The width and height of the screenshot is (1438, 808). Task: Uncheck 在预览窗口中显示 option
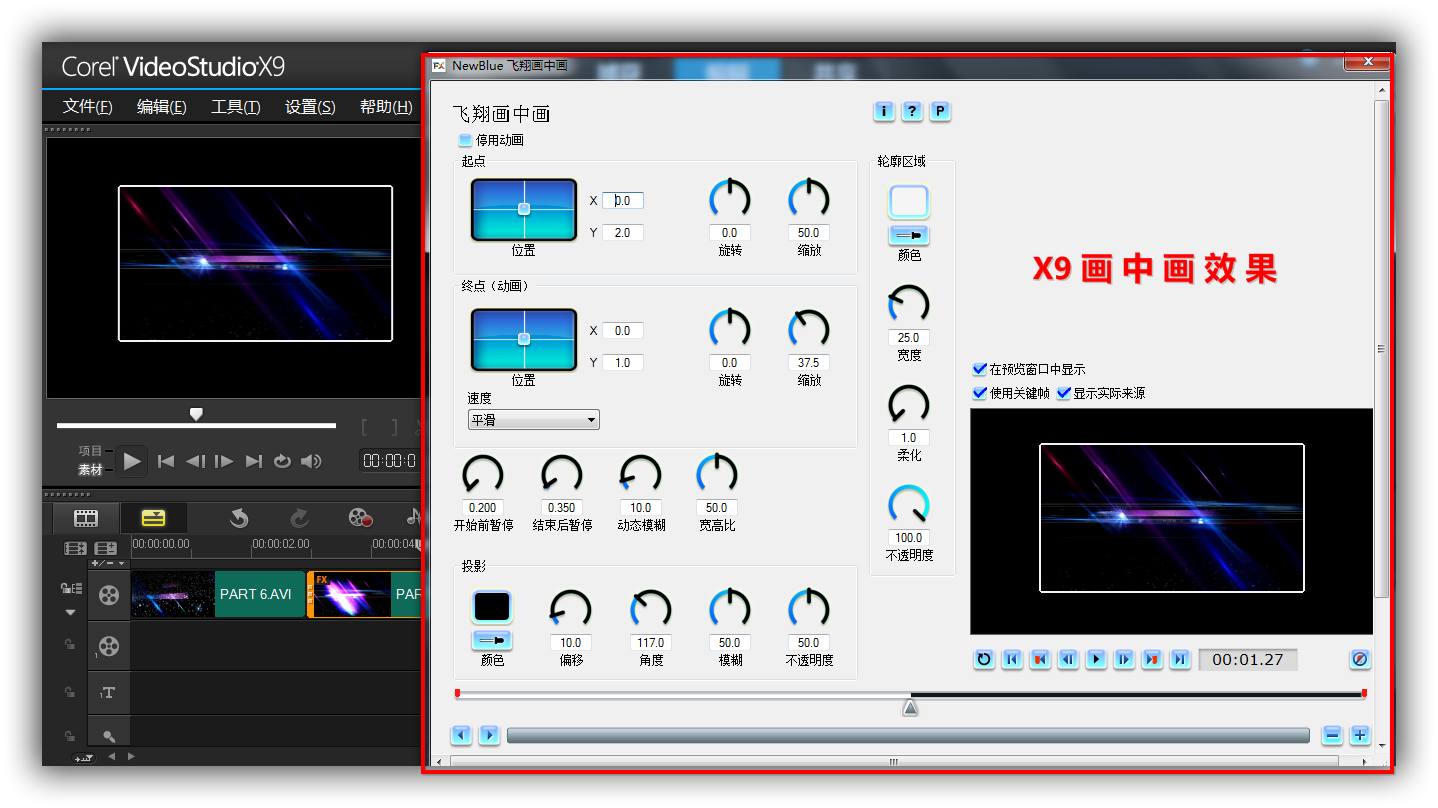[980, 369]
